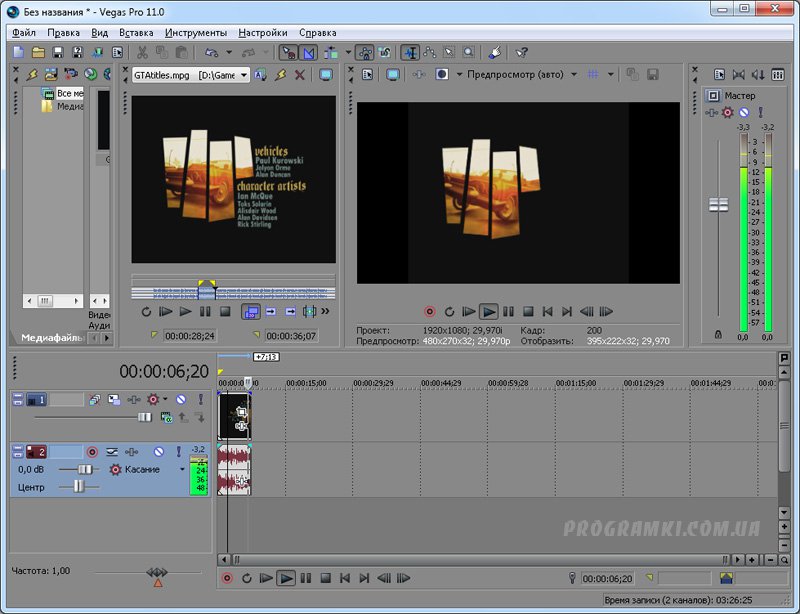Switch to the Медиафайлы tab
Viewport: 800px width, 614px height.
click(52, 338)
